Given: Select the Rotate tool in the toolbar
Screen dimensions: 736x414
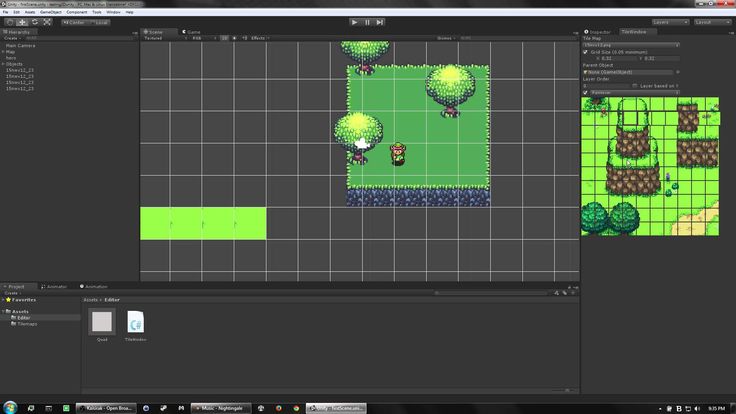Looking at the screenshot, I should (x=35, y=22).
